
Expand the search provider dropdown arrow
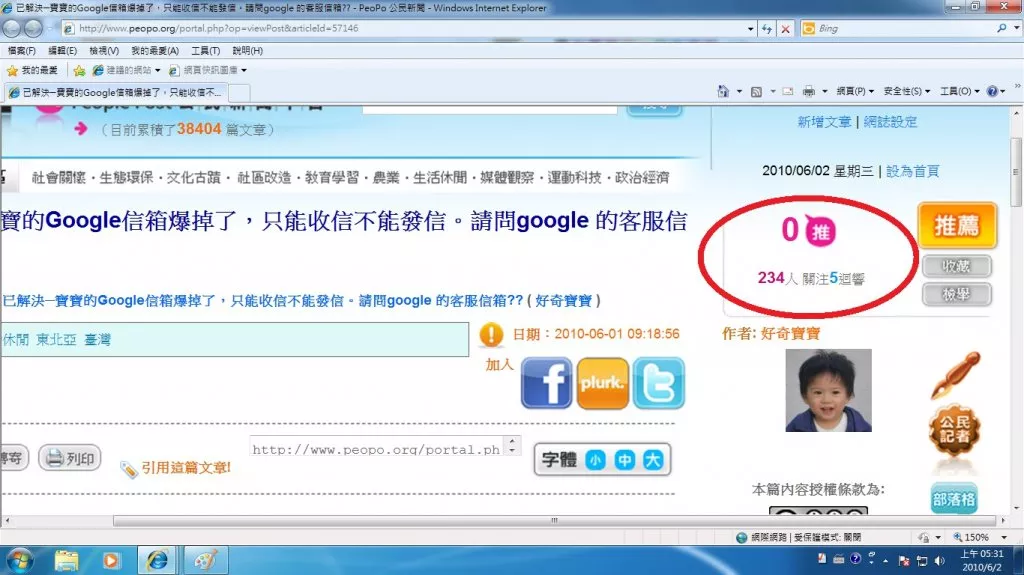1017,29
